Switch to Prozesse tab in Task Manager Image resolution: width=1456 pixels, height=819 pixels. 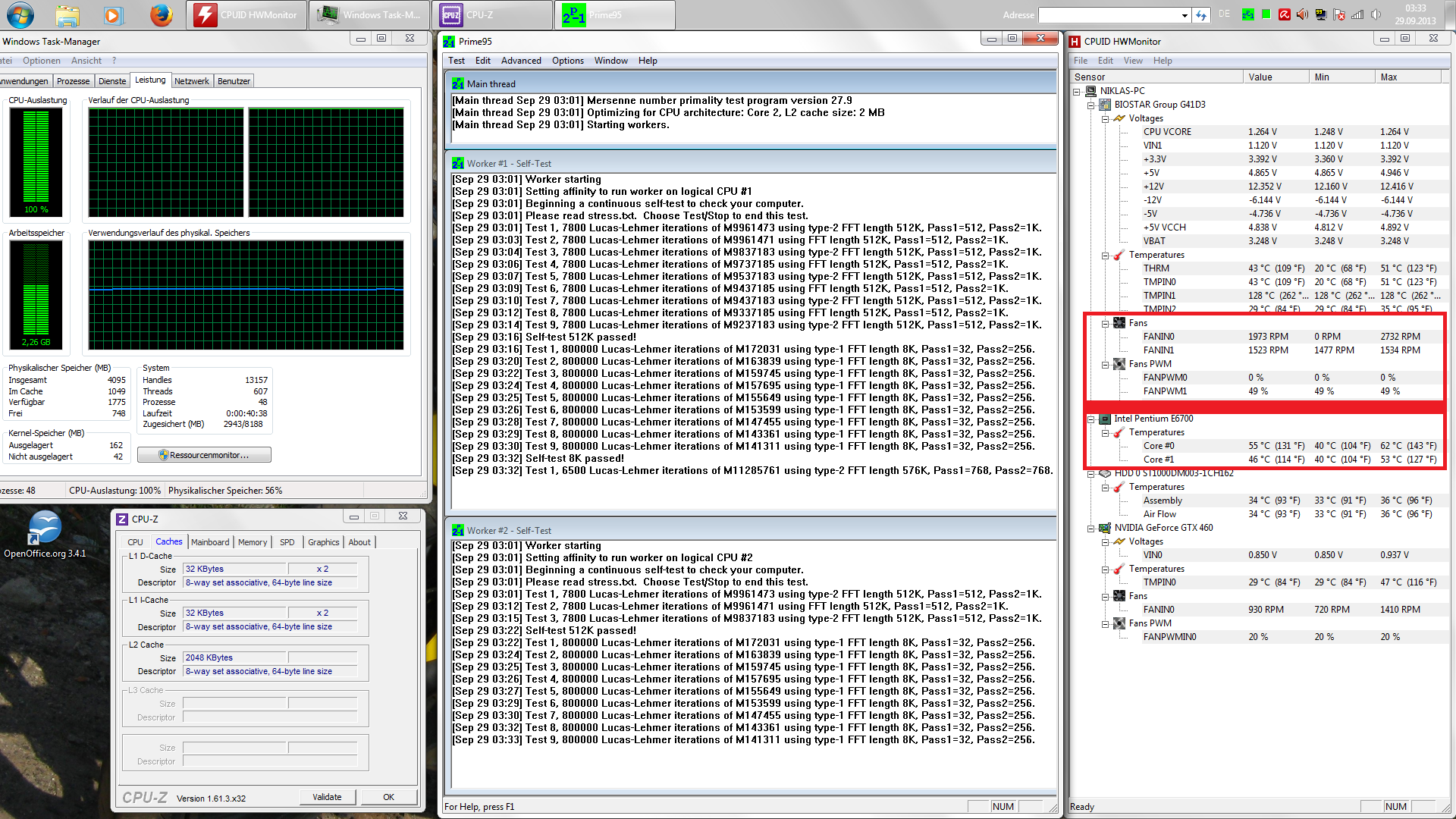tap(73, 81)
